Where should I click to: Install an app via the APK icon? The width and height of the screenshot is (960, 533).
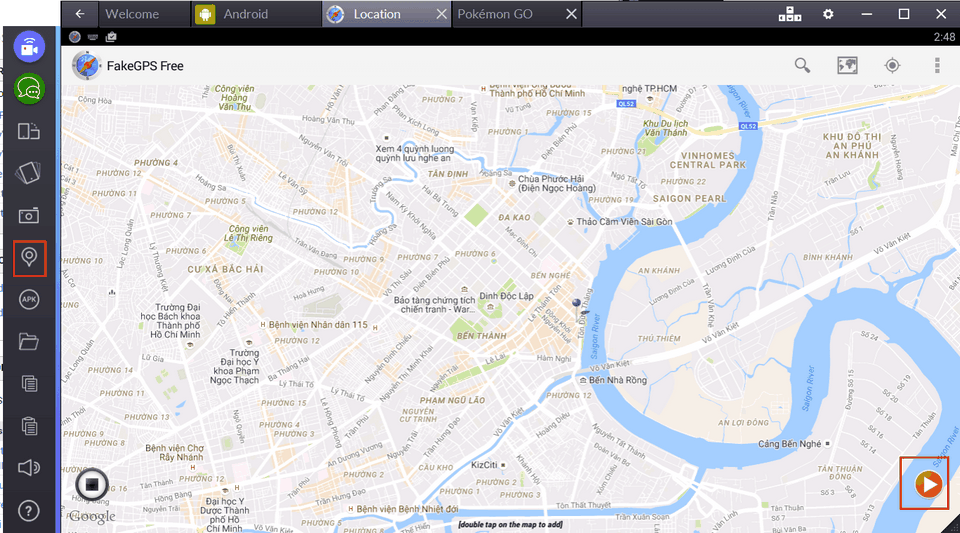(x=29, y=299)
